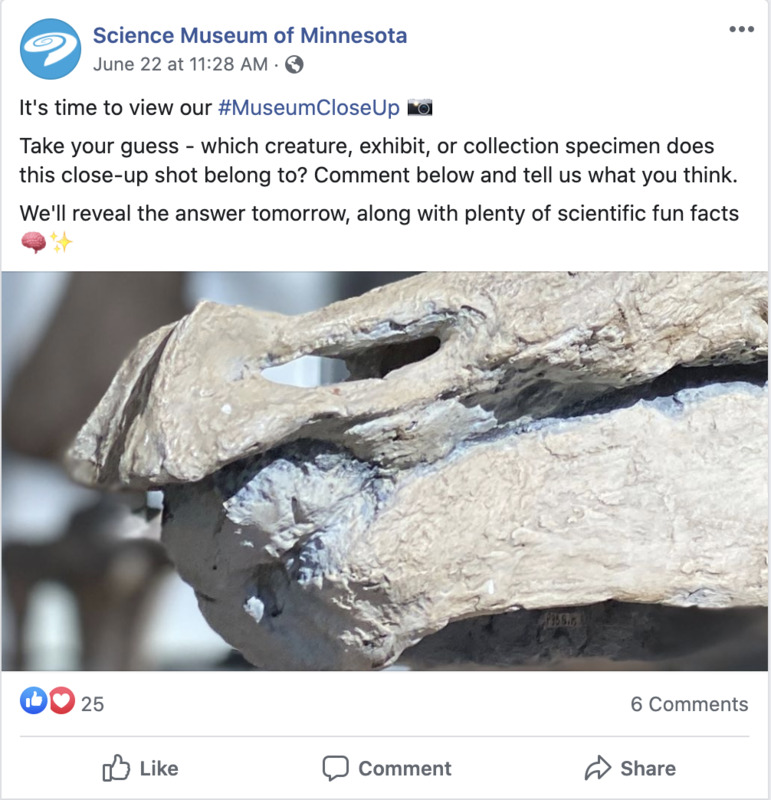
Task: Click the Share text label
Action: tap(648, 768)
